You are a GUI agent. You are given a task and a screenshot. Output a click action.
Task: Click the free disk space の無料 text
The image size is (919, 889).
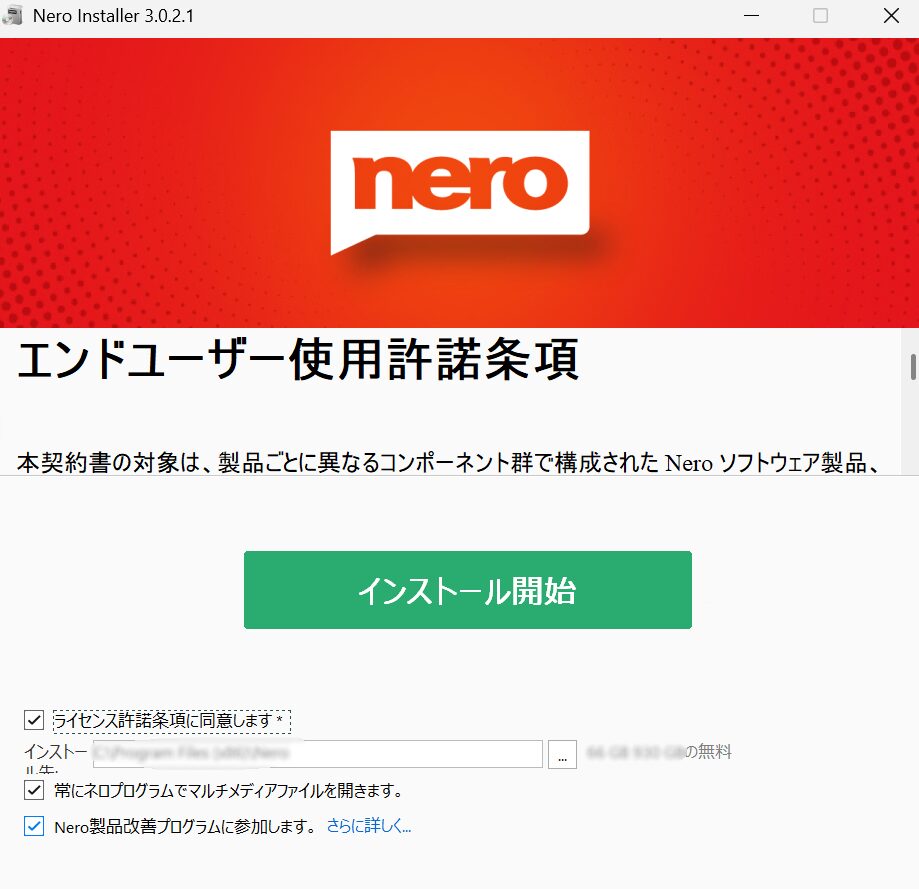point(708,751)
